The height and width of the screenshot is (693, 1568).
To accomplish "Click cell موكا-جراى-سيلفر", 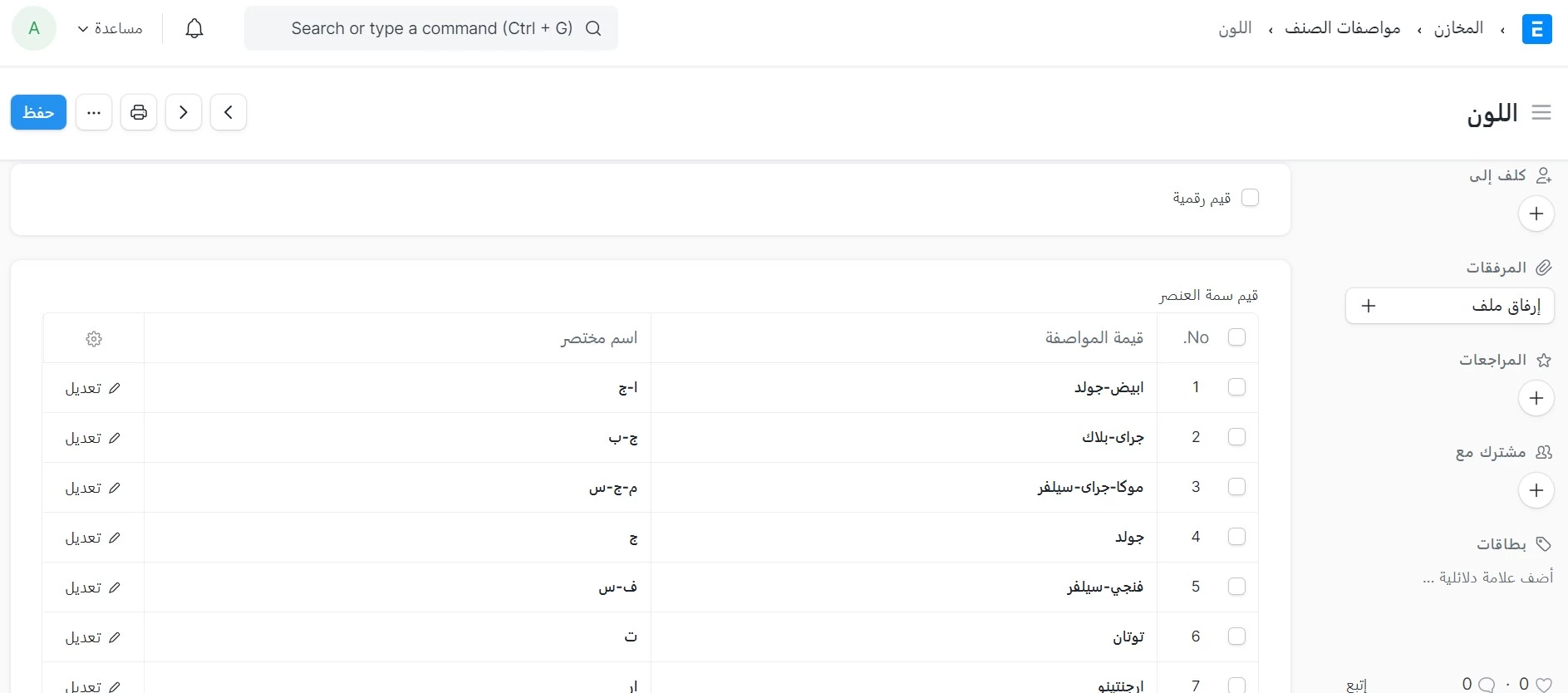I will 904,488.
